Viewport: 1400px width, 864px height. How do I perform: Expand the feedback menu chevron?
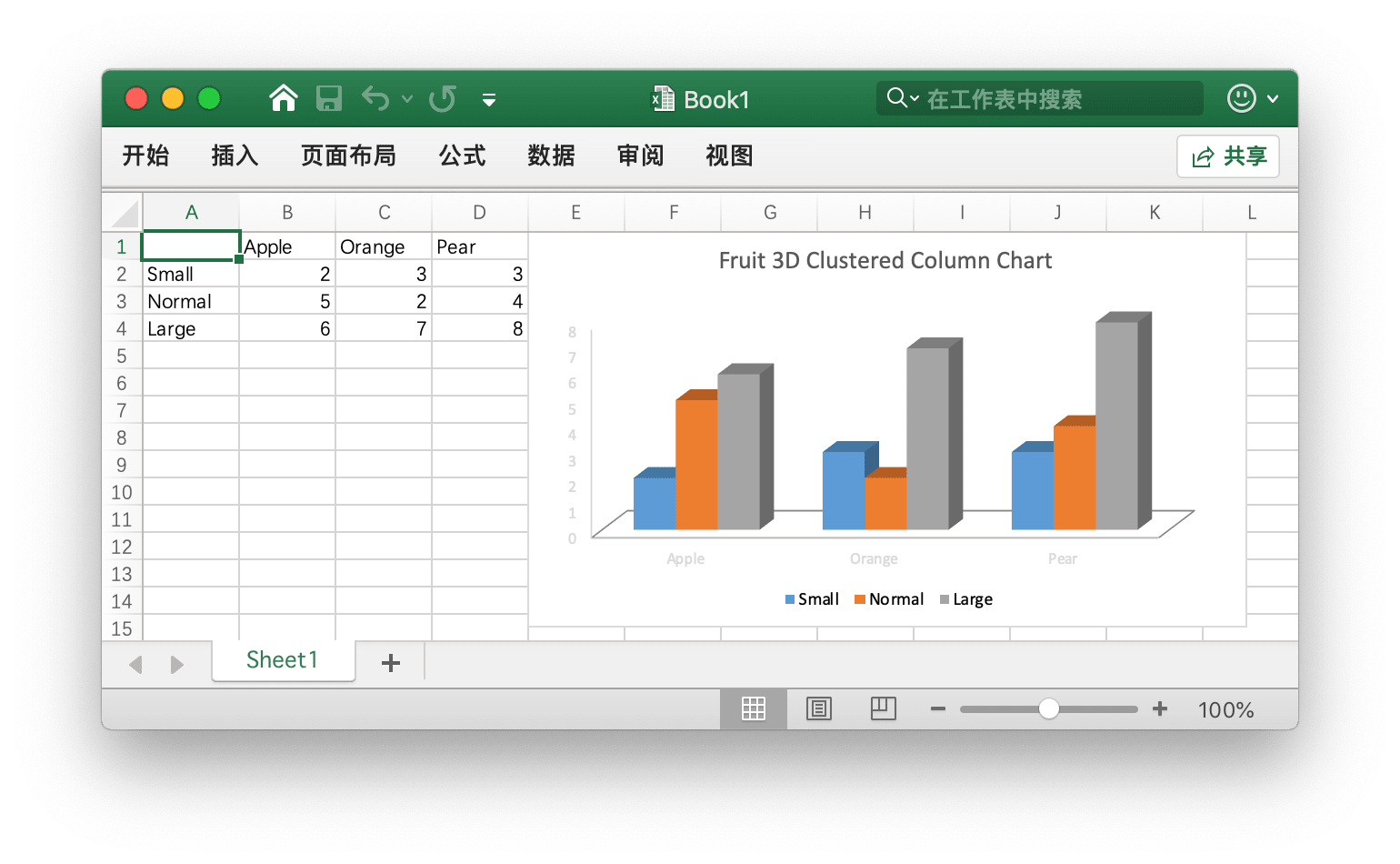(x=1273, y=98)
